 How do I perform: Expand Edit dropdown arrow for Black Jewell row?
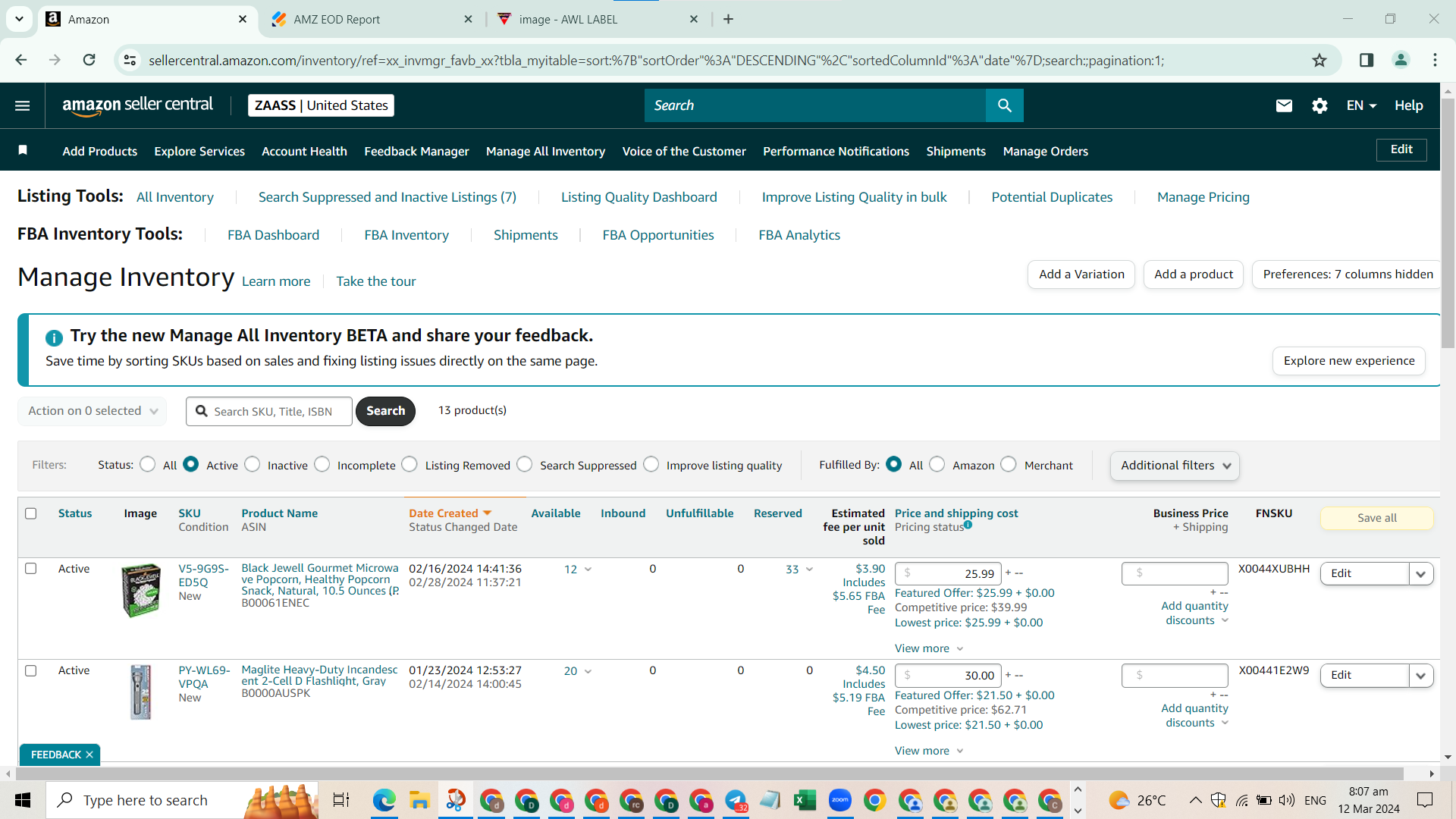point(1421,573)
